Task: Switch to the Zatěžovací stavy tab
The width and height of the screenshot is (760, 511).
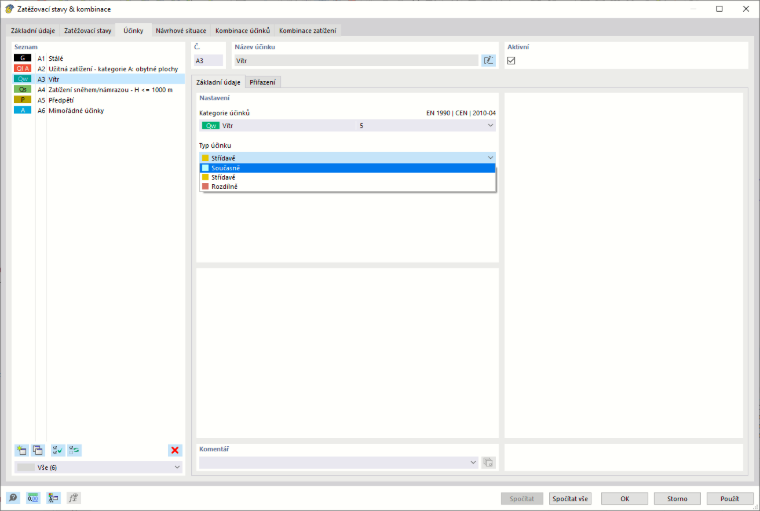Action: click(88, 31)
